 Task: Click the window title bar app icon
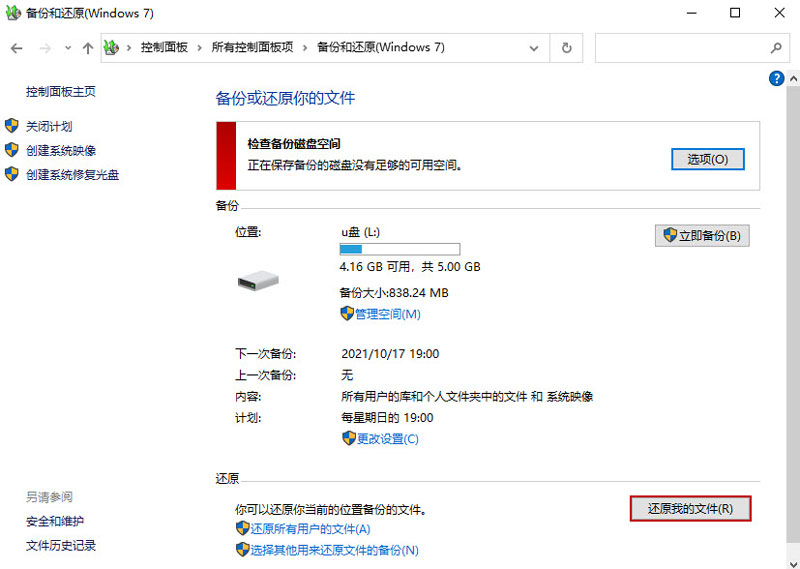pos(13,13)
